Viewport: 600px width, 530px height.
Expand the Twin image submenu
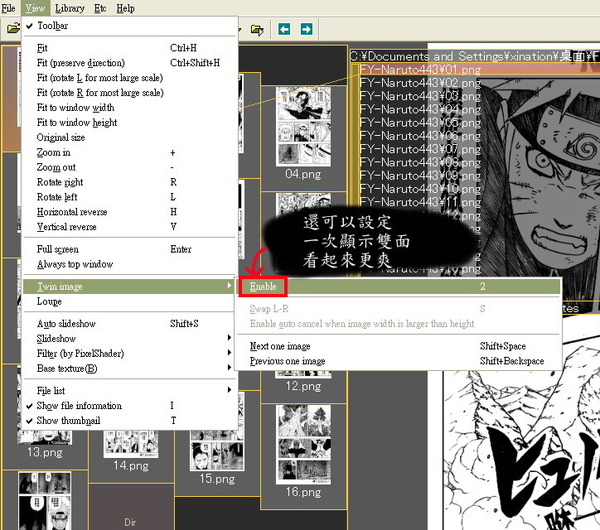coord(129,287)
